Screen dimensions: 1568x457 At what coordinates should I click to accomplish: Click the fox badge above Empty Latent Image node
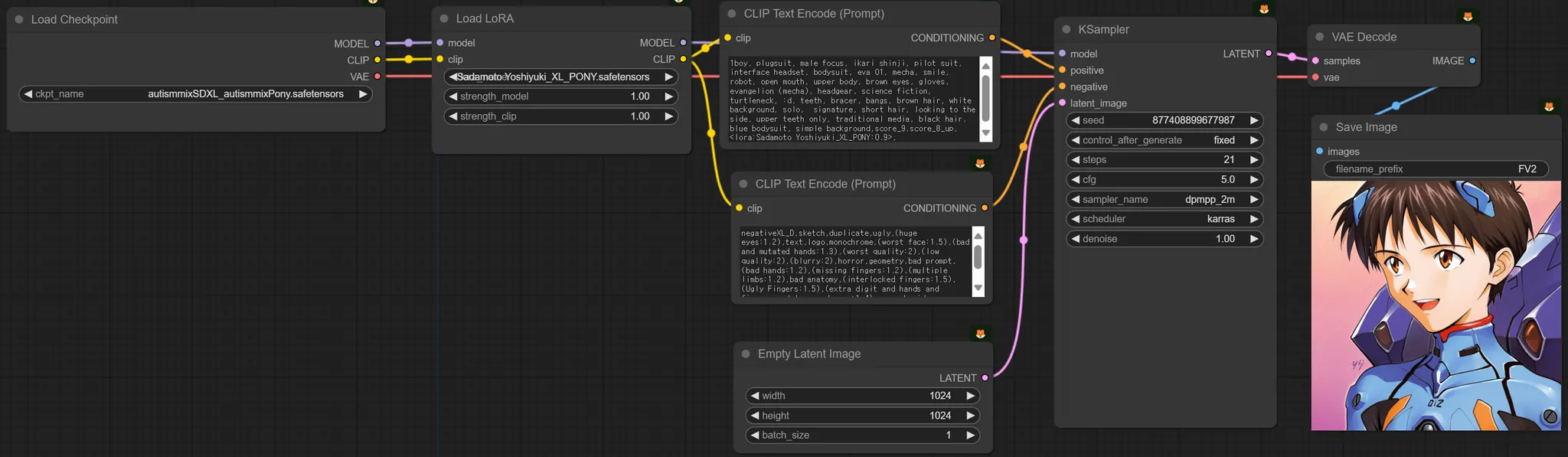pos(980,334)
